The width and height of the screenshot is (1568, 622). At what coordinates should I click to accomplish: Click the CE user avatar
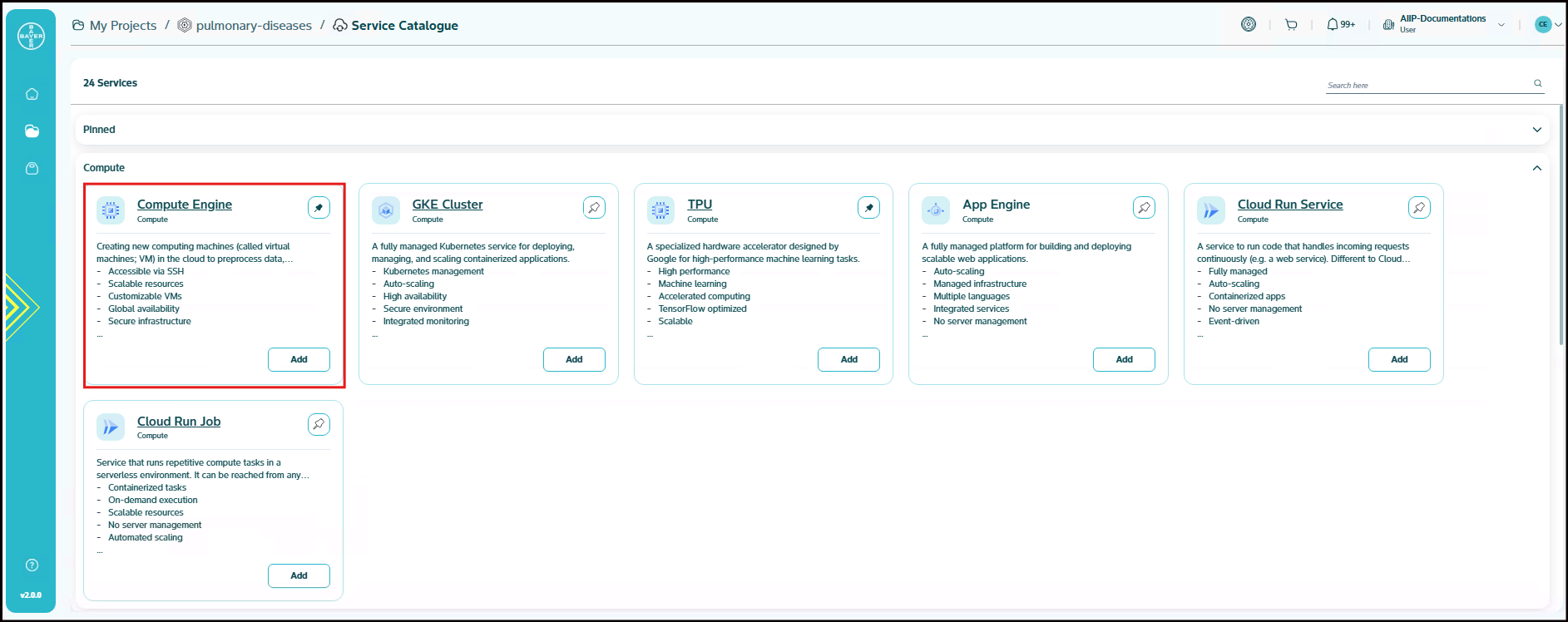point(1543,25)
